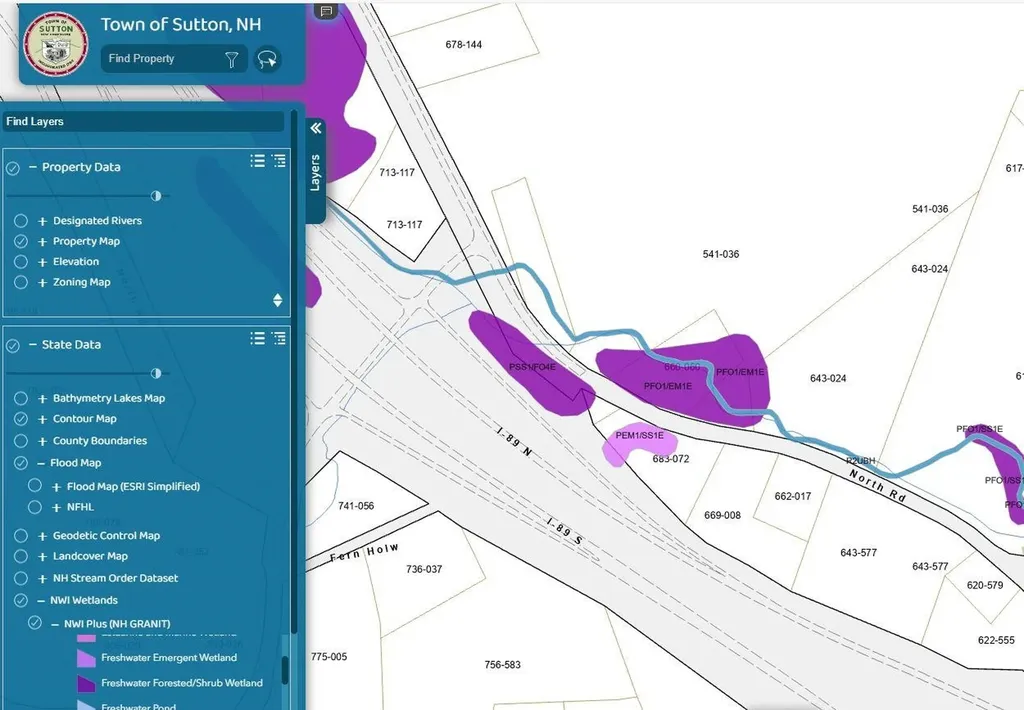The image size is (1024, 710).
Task: Click State Data list view icon
Action: point(258,339)
